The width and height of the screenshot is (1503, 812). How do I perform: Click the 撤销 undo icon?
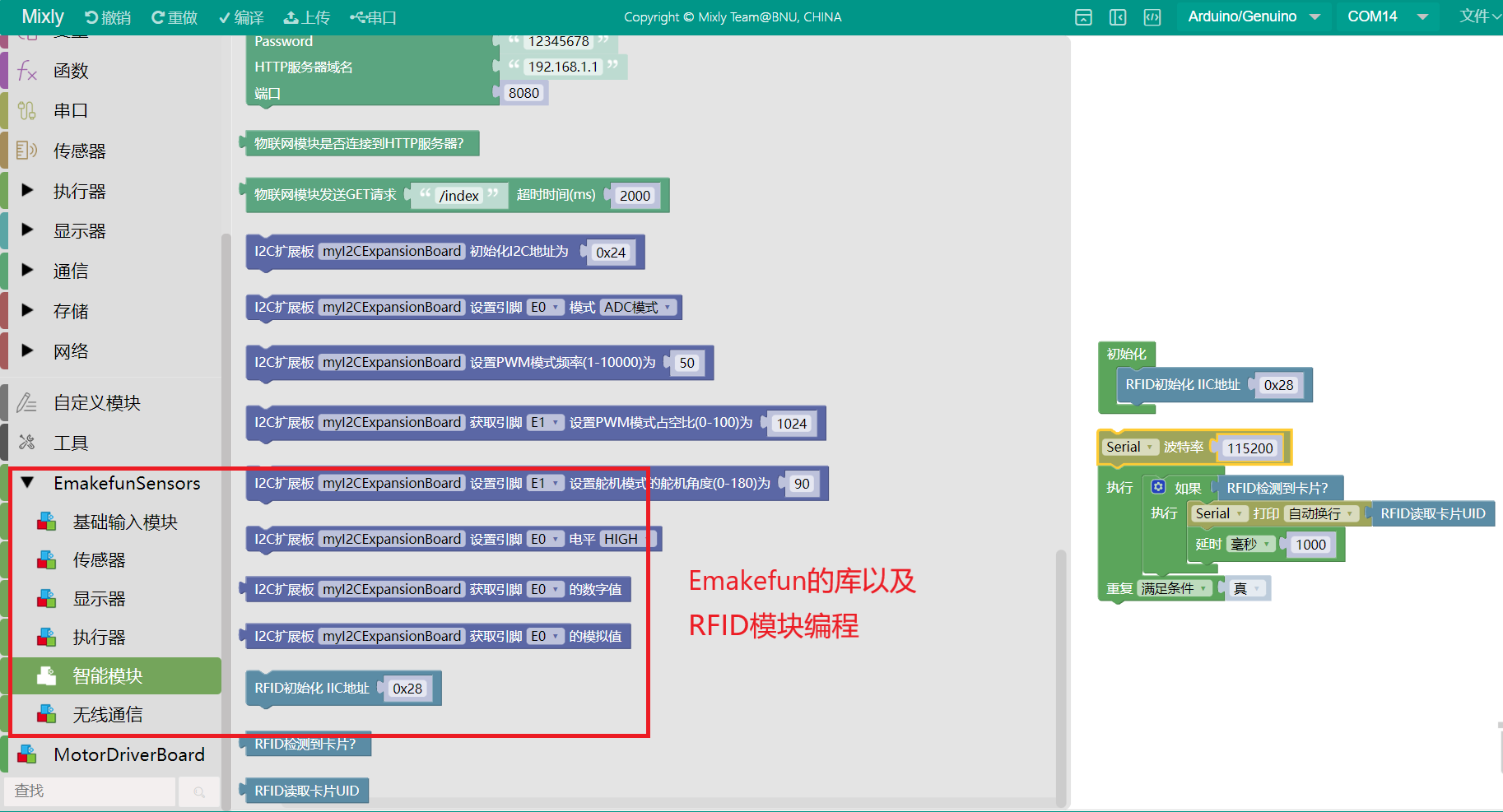click(91, 17)
